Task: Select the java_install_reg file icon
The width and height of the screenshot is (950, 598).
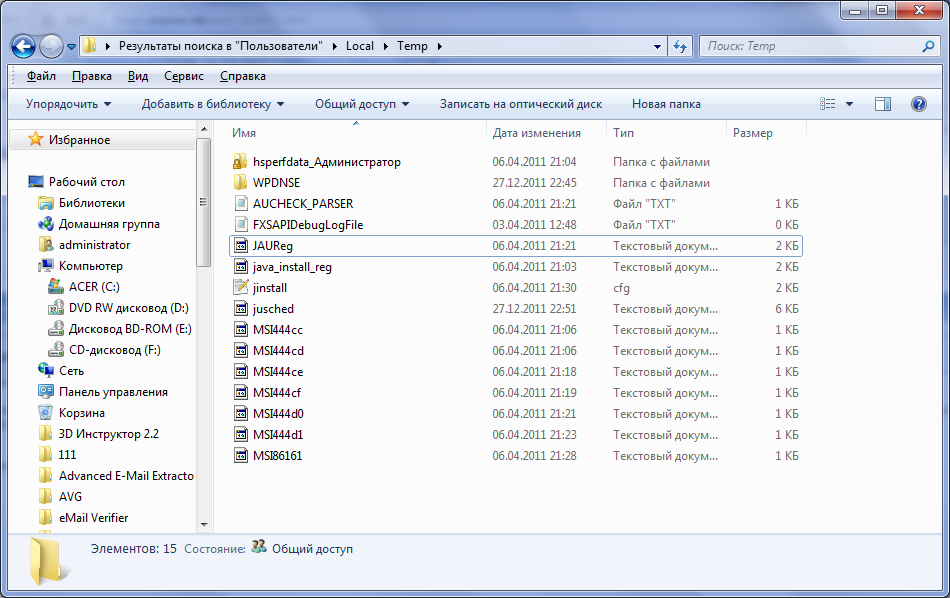Action: (x=241, y=267)
